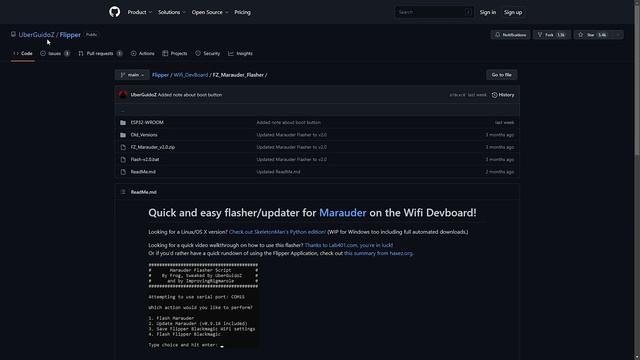Screen dimensions: 640x360
Task: Open the GitHub logo homepage
Action: click(x=115, y=12)
